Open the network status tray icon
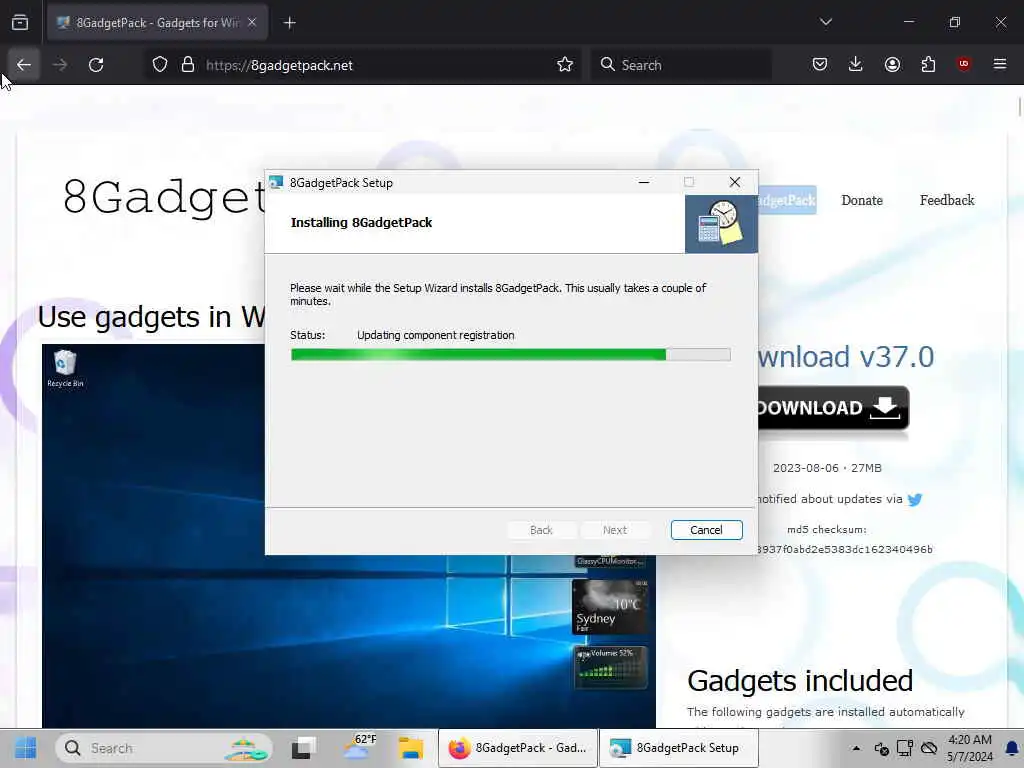This screenshot has width=1024, height=768. [x=904, y=748]
